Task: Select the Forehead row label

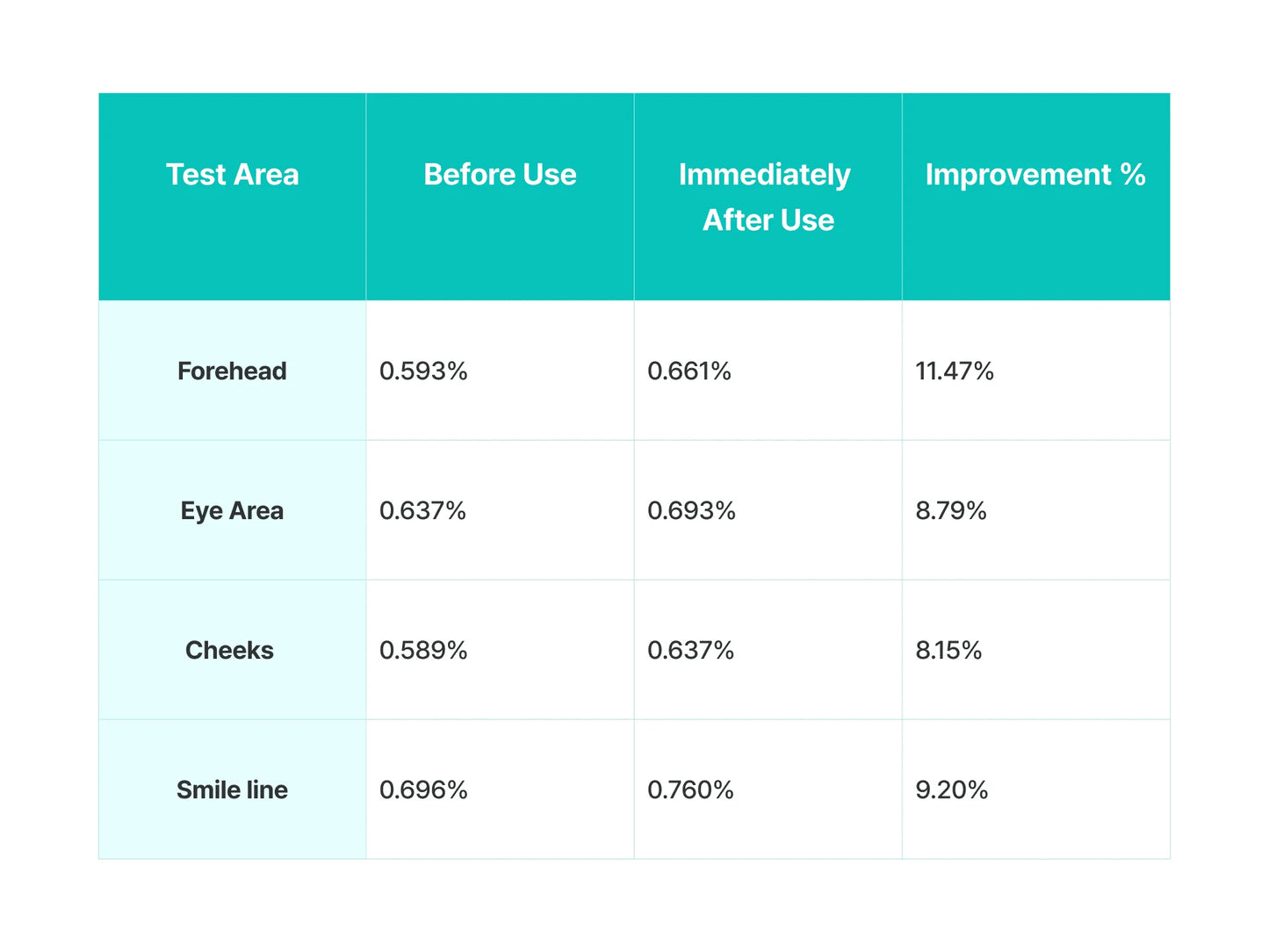Action: click(x=232, y=371)
